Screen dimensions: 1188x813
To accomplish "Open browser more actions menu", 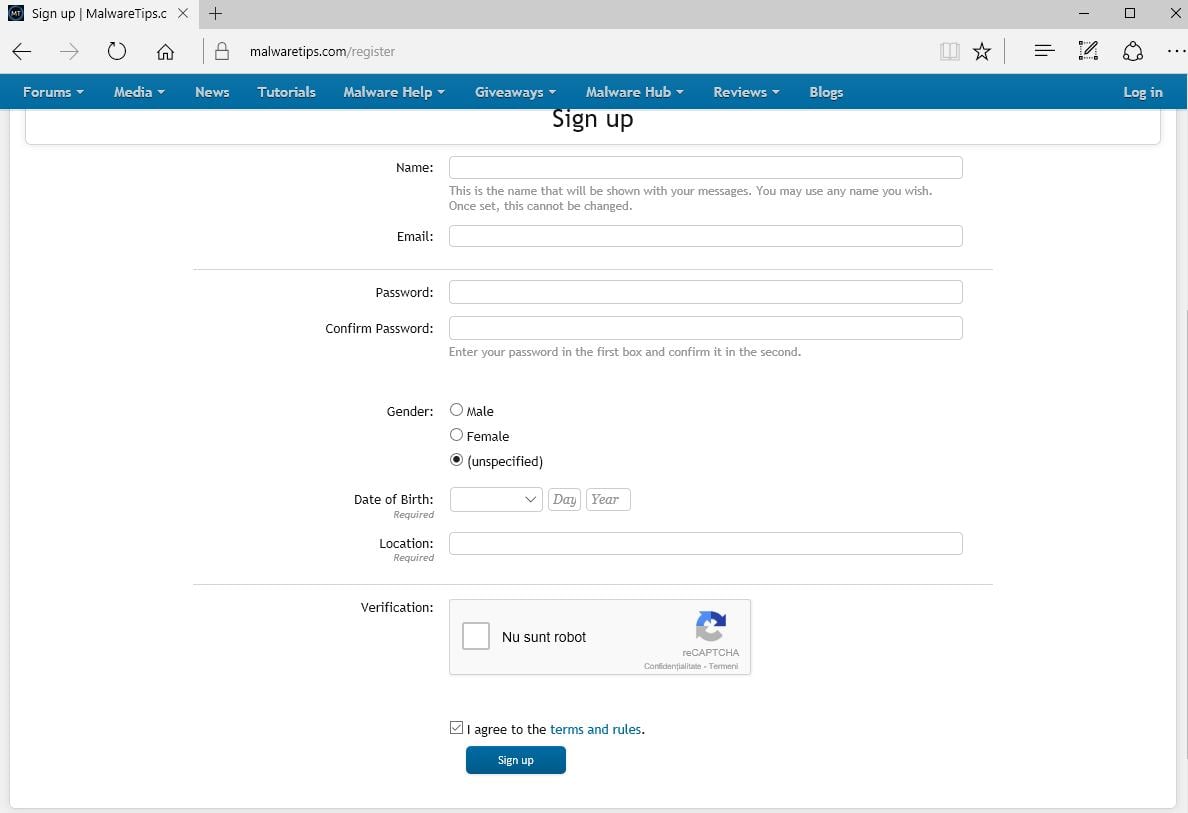I will click(x=1175, y=51).
